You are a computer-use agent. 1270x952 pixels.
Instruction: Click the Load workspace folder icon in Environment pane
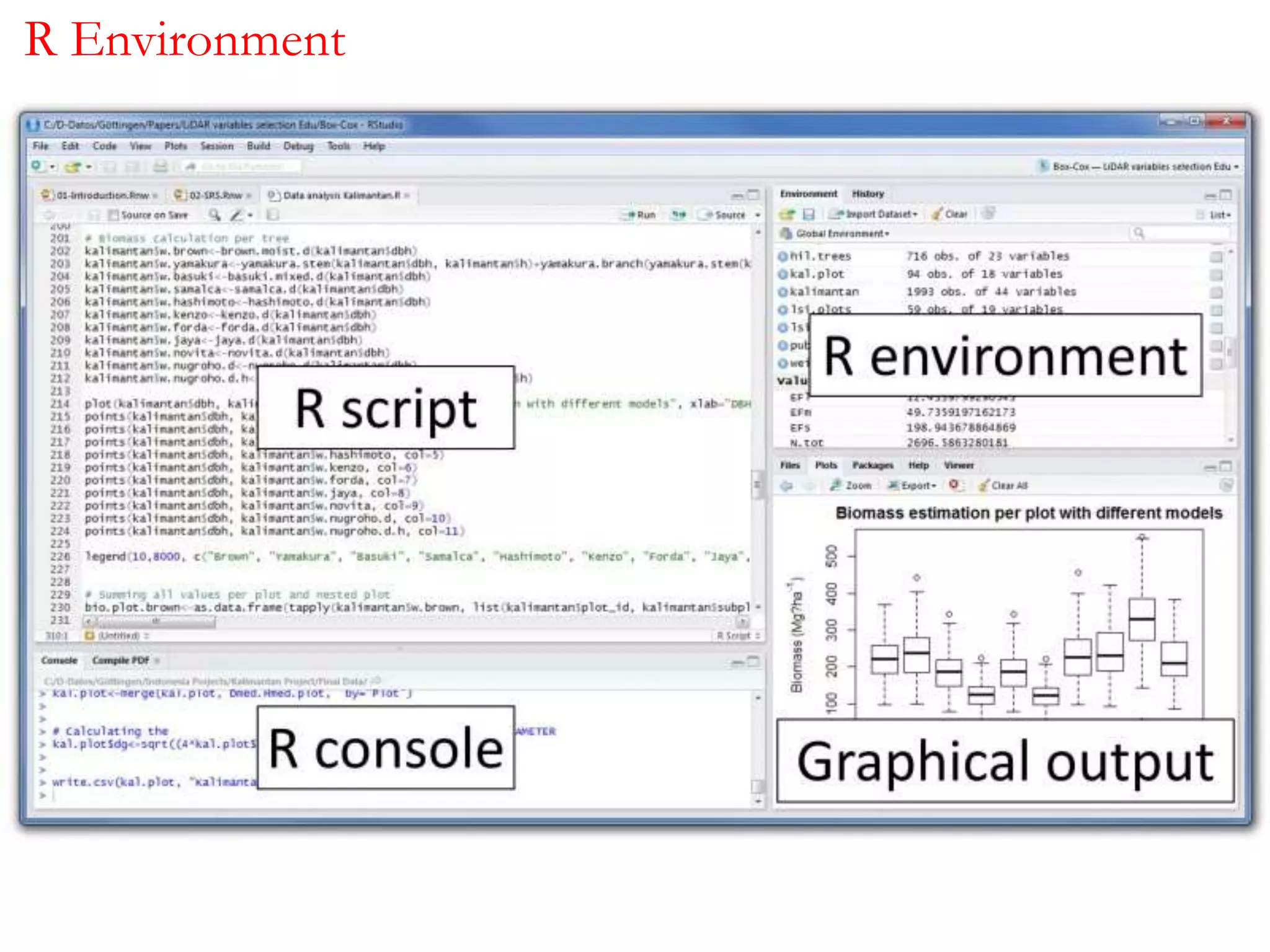coord(787,214)
